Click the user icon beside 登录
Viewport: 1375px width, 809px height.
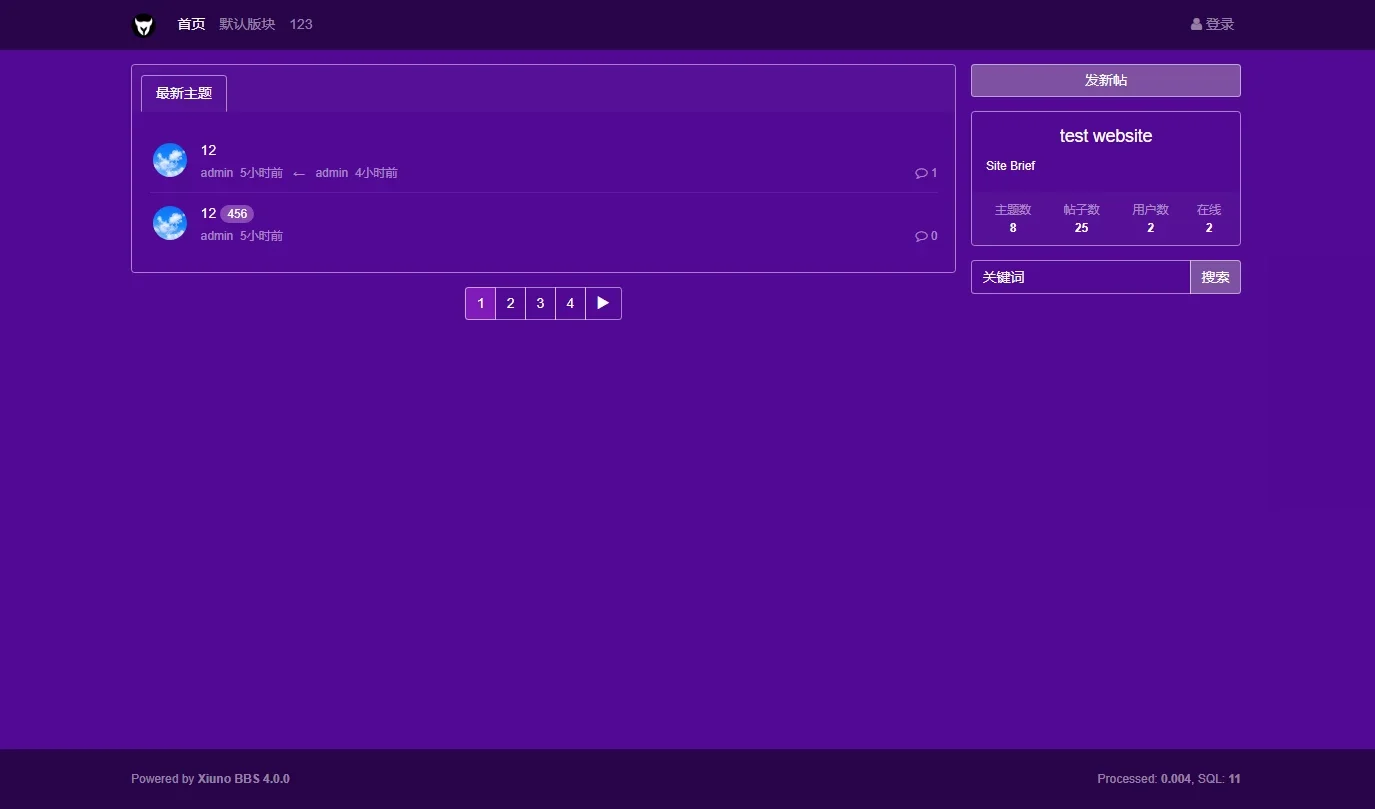tap(1195, 24)
